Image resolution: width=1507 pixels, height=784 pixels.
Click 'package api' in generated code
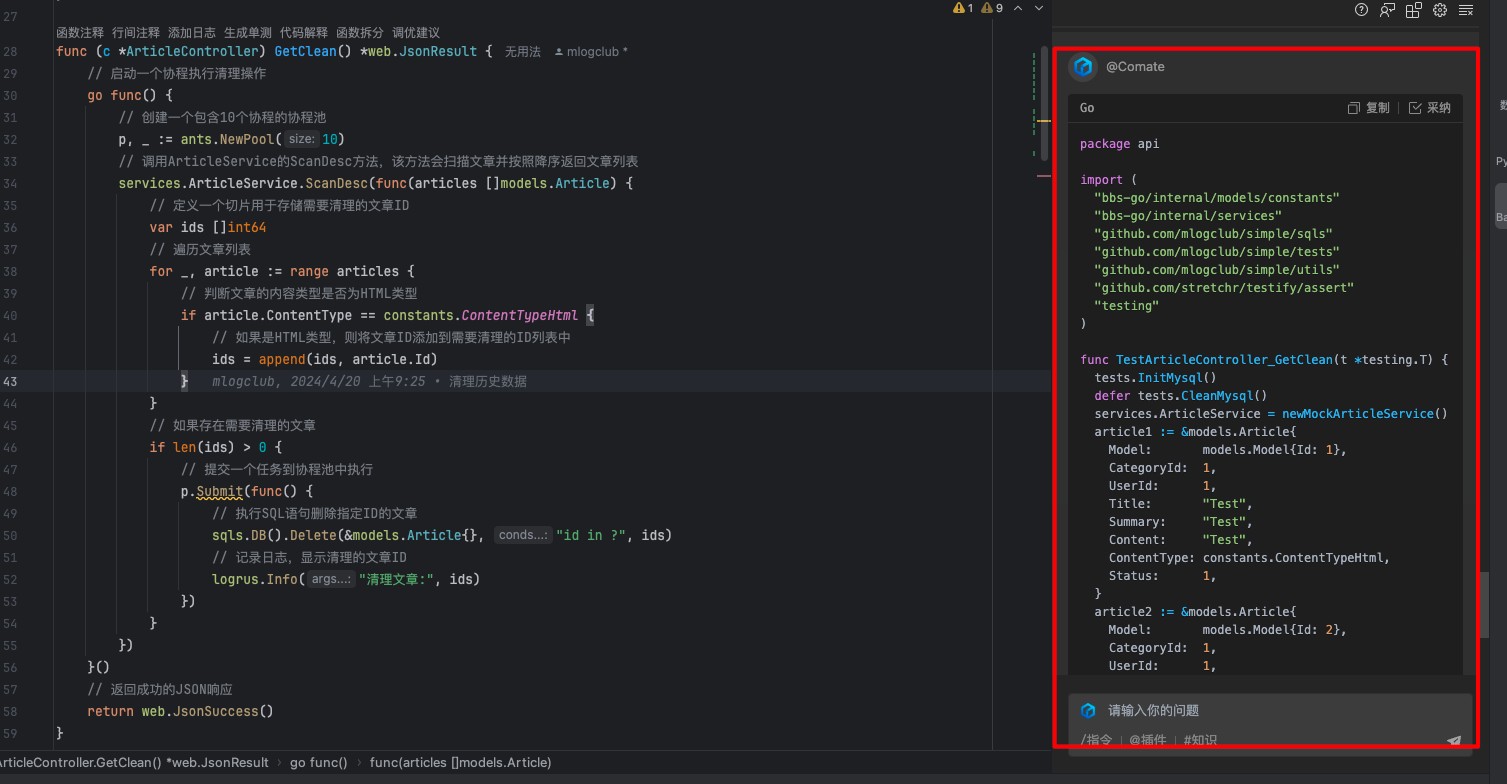1120,144
